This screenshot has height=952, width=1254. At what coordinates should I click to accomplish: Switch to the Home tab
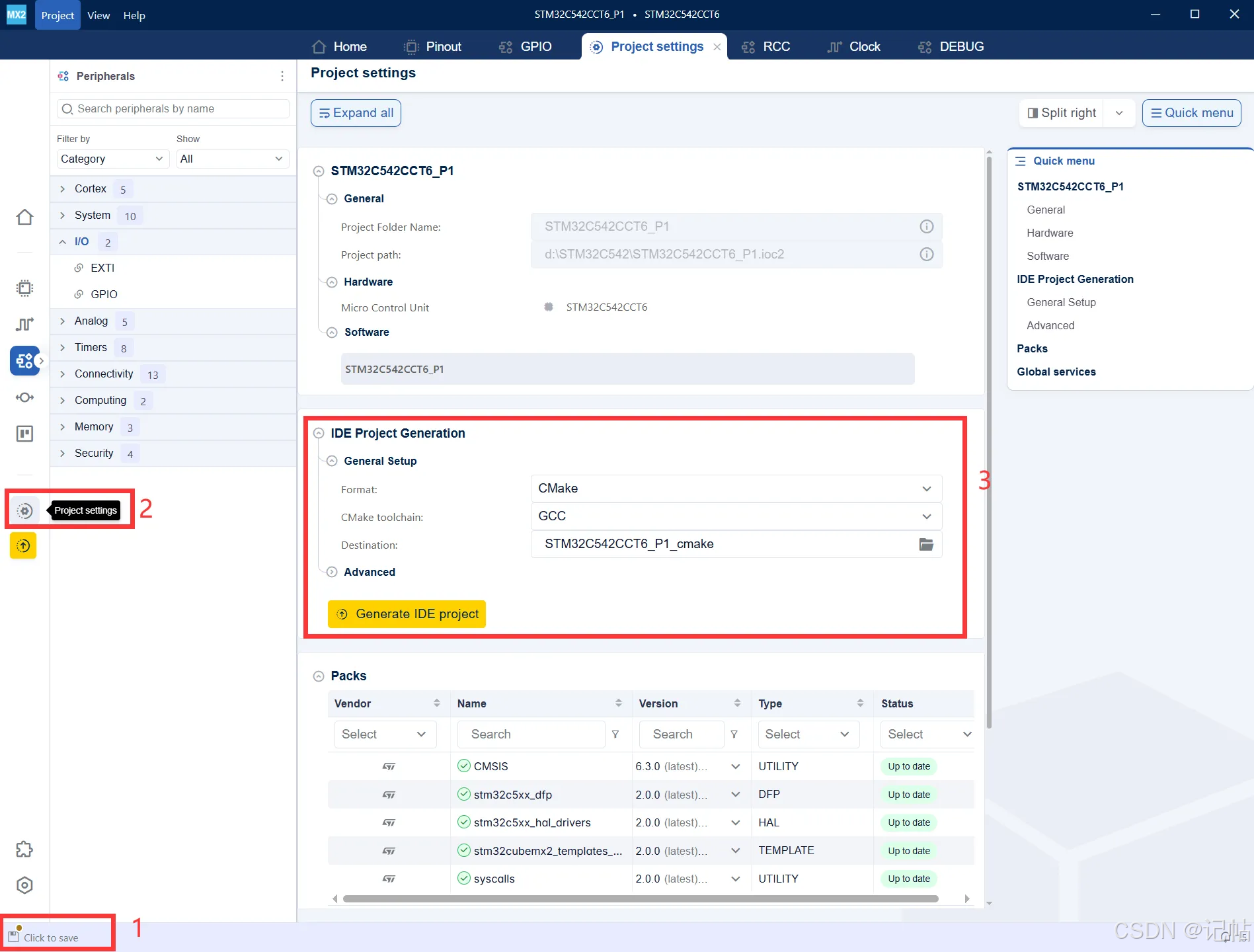pos(339,47)
